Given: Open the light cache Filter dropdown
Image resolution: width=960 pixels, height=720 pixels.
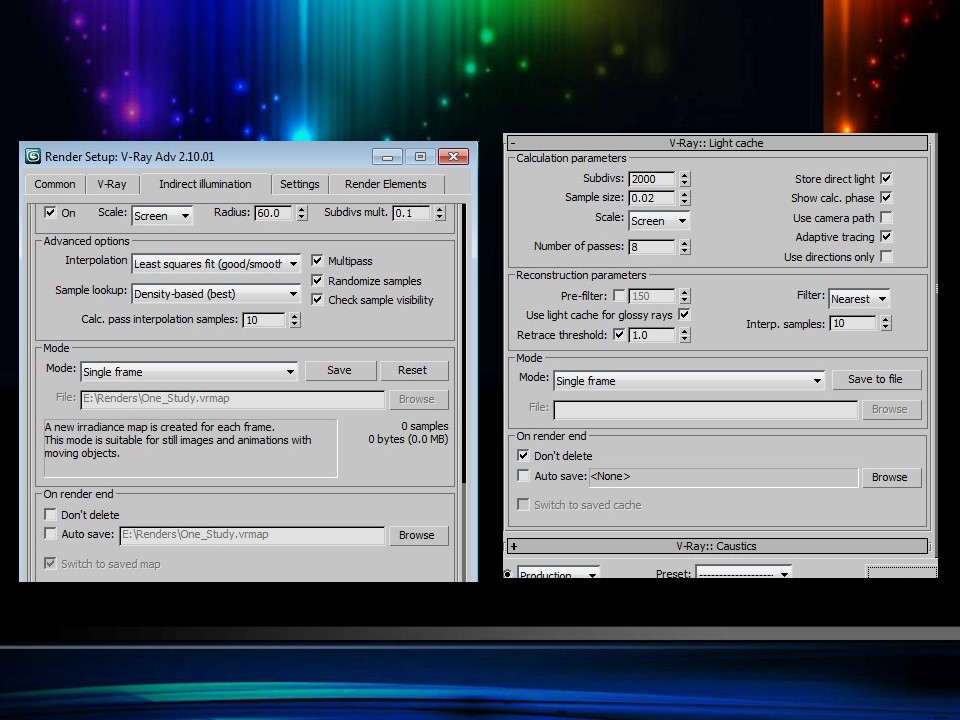Looking at the screenshot, I should pos(859,299).
